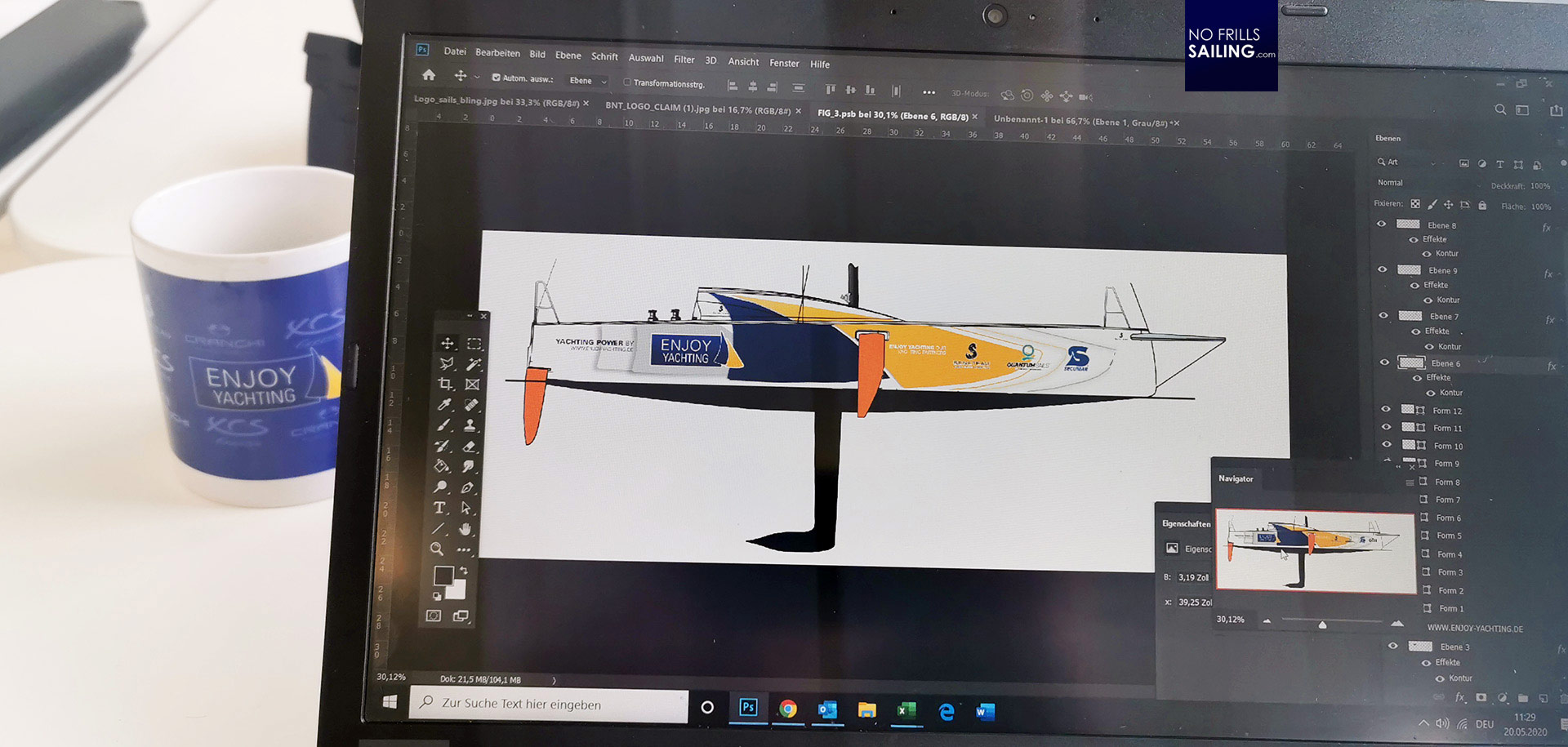
Task: Switch to the BNT_LOGO_CLAIM (1).jpg tab
Action: click(x=697, y=108)
